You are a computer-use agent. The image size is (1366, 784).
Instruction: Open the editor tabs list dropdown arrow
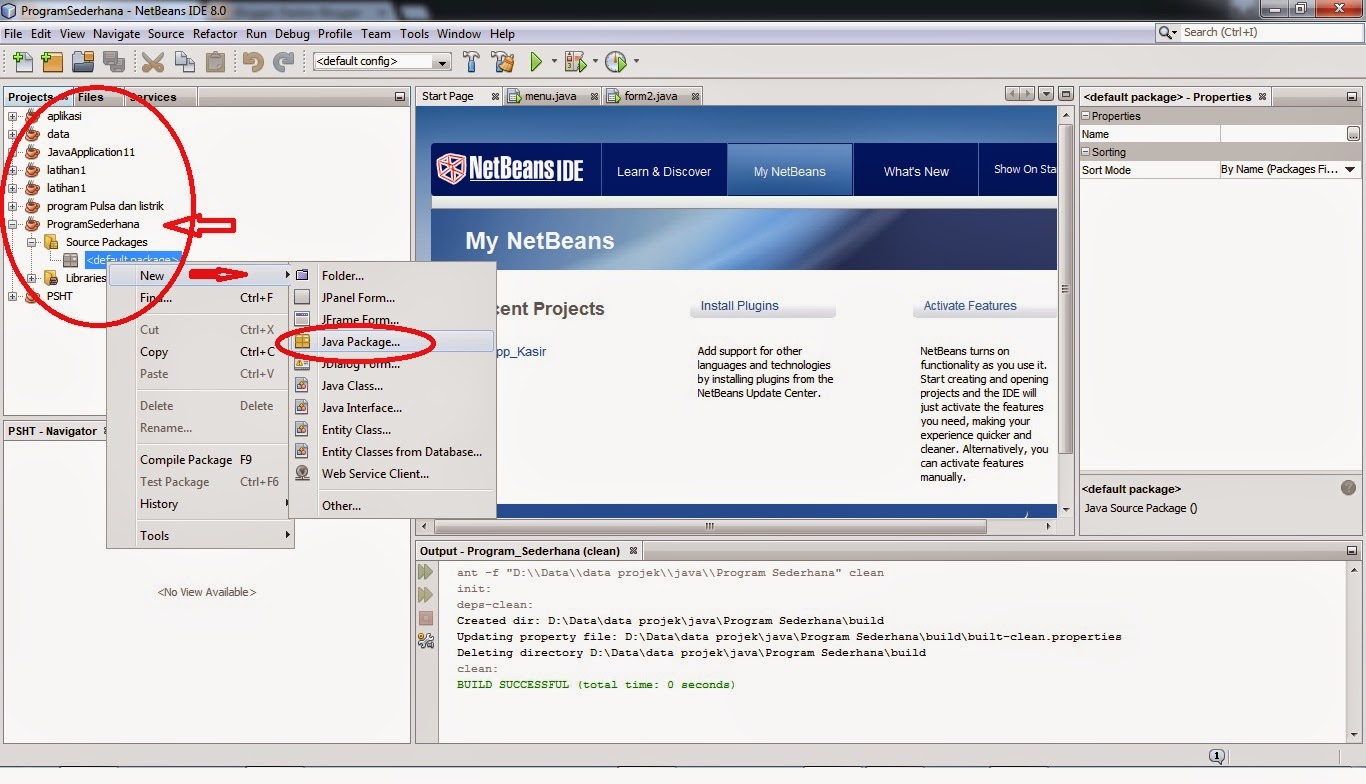(x=1046, y=94)
